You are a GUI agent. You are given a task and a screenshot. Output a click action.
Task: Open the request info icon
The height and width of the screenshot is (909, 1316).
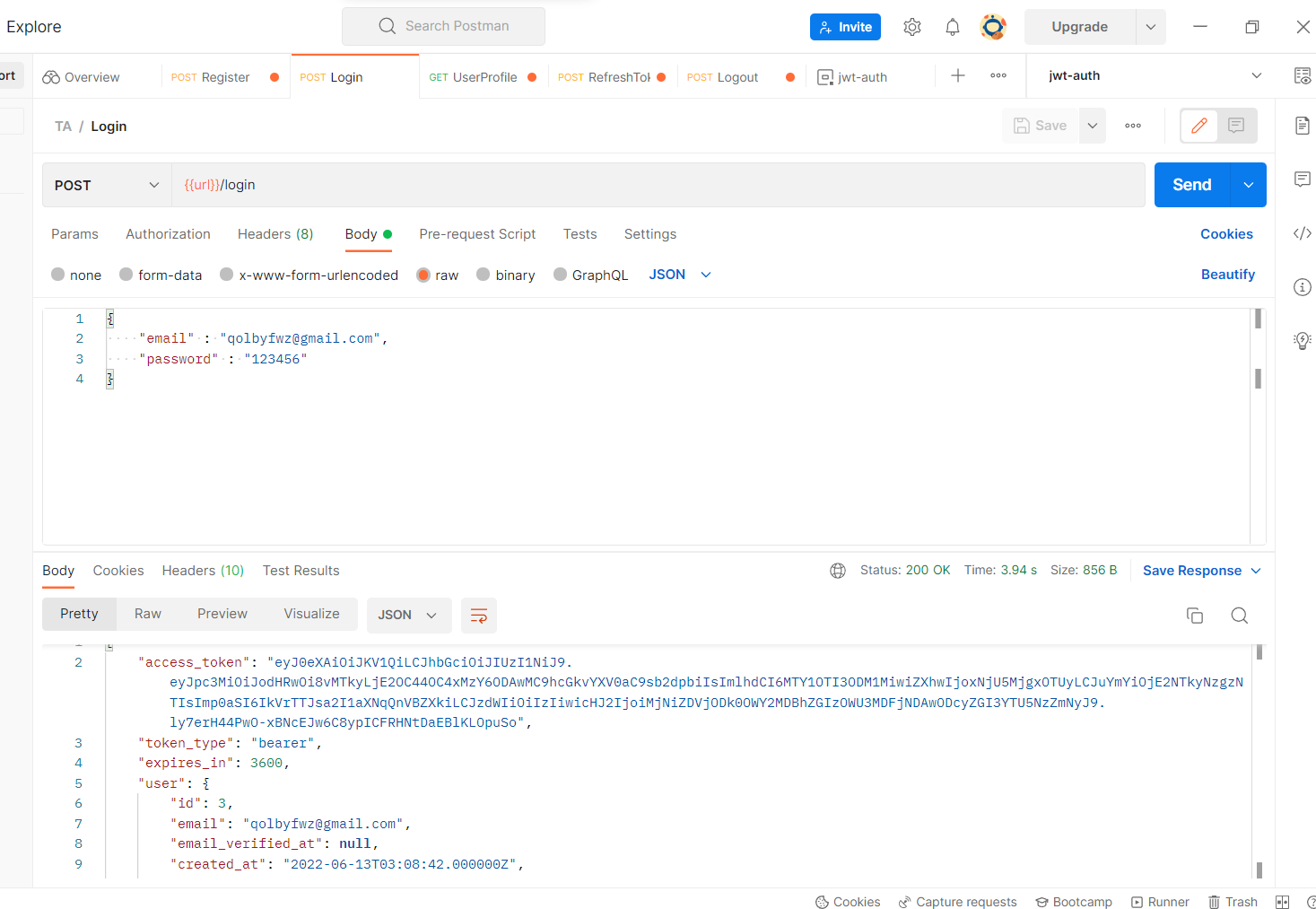click(1302, 287)
